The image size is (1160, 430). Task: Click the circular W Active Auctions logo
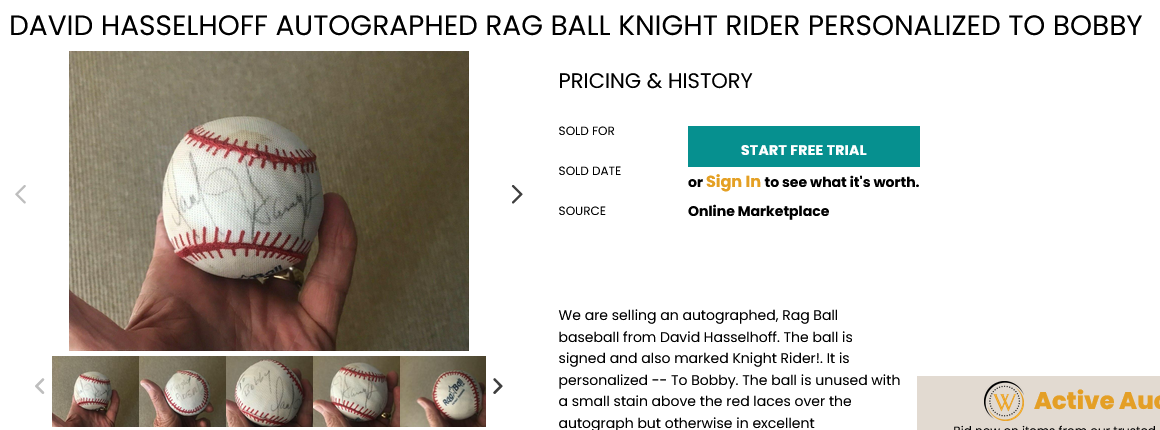pos(1004,400)
